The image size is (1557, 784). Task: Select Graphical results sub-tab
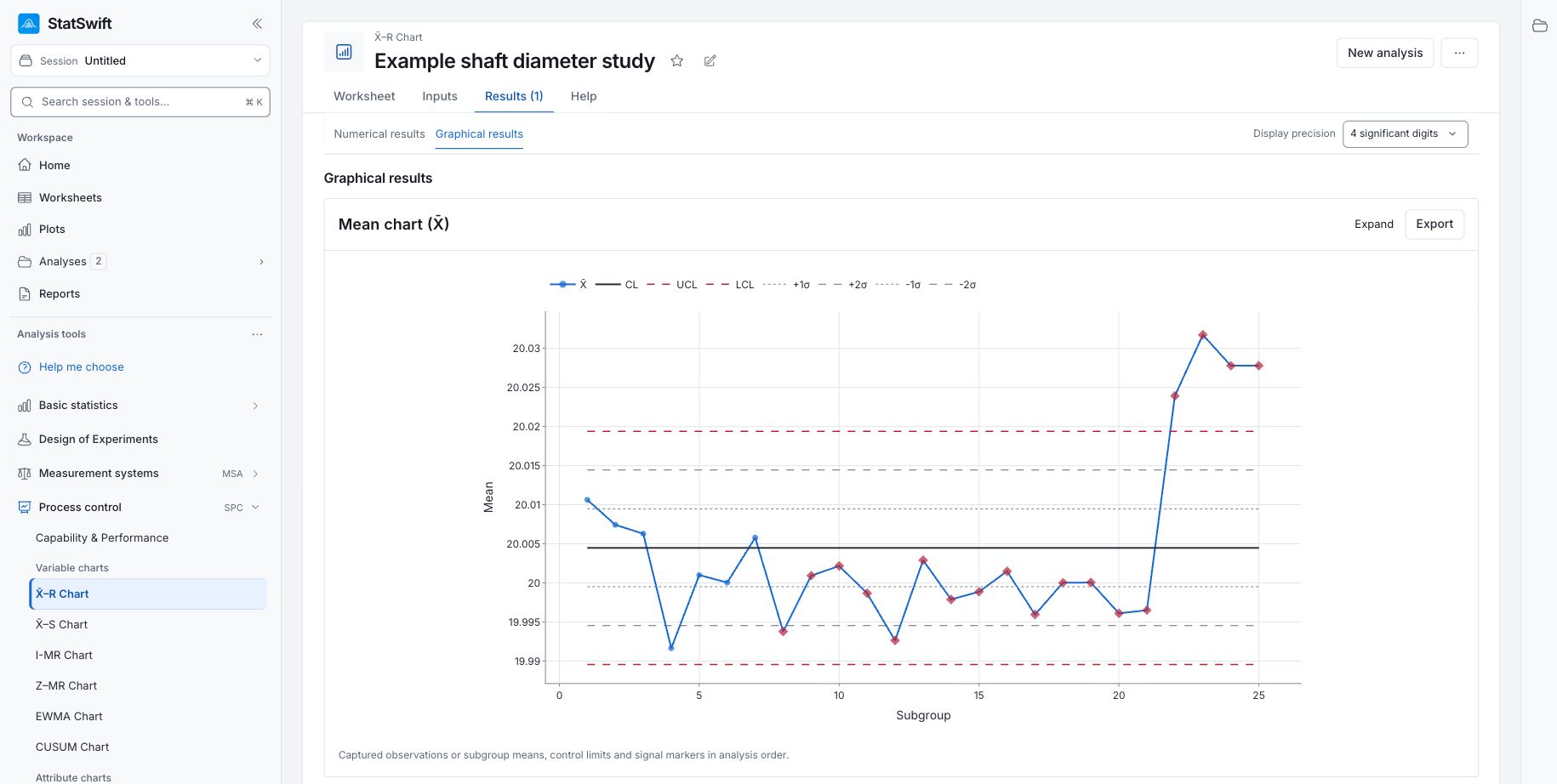click(479, 134)
